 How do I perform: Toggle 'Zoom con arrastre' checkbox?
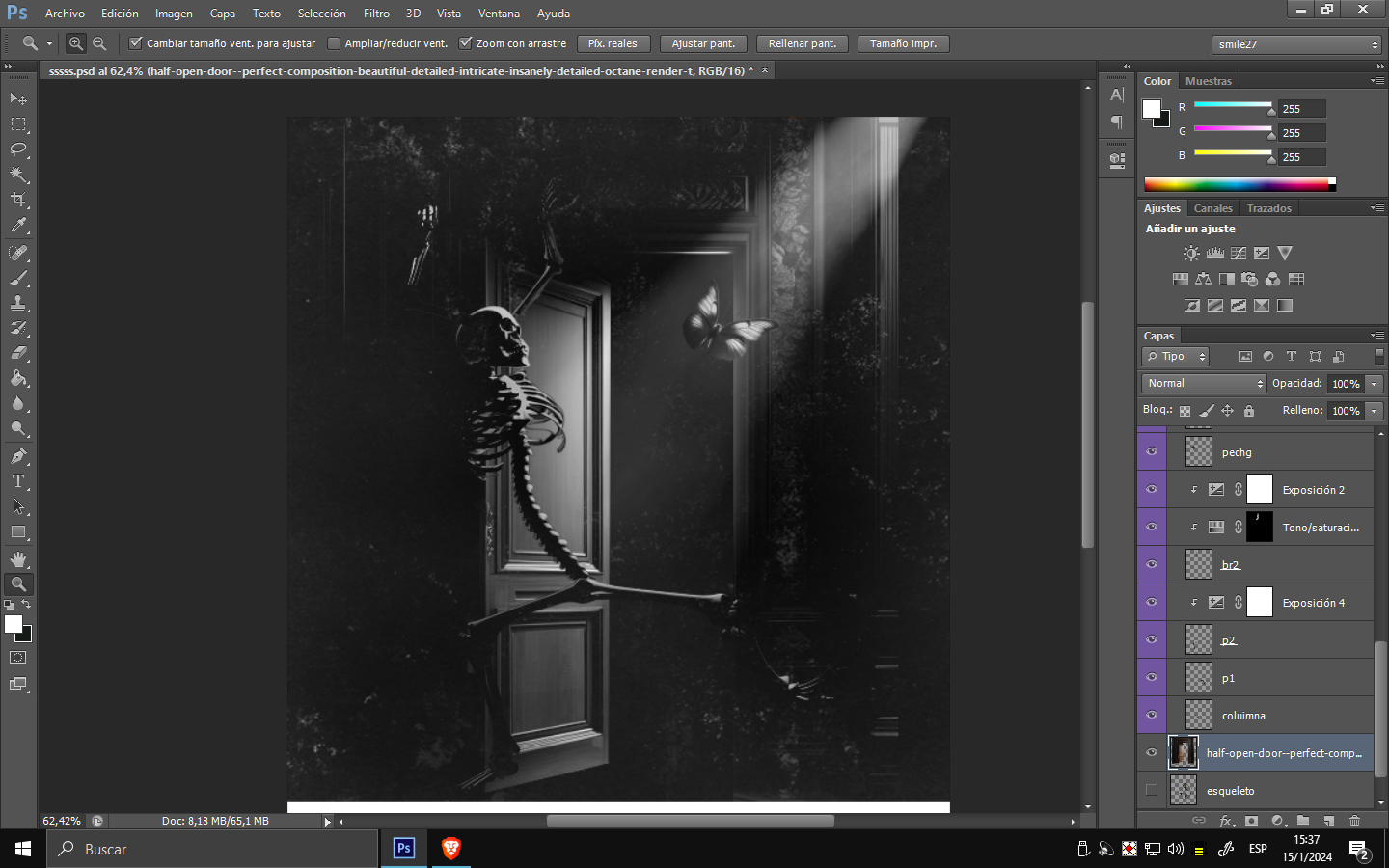pyautogui.click(x=465, y=43)
